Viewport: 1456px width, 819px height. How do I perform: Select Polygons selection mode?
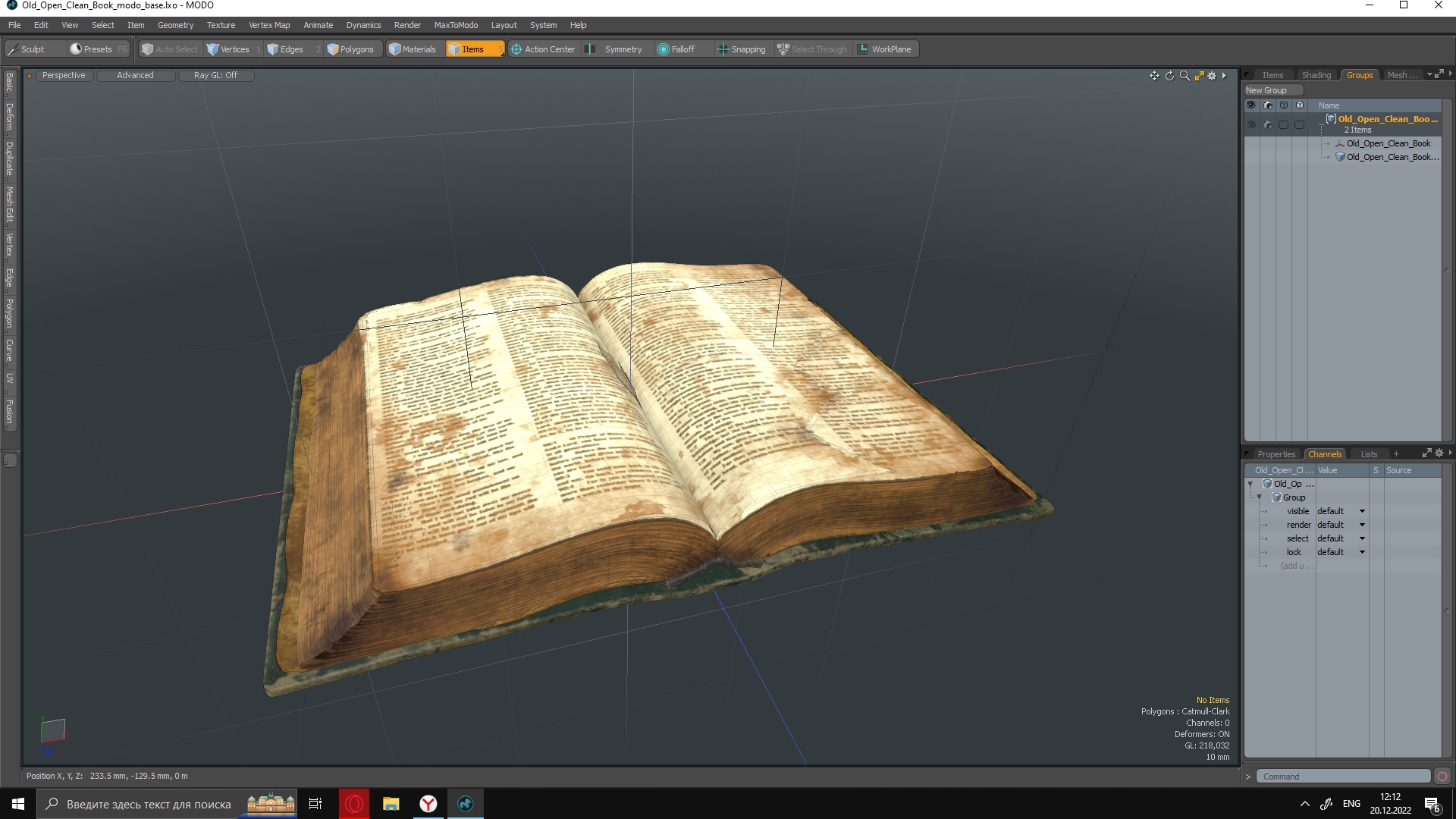pos(350,49)
